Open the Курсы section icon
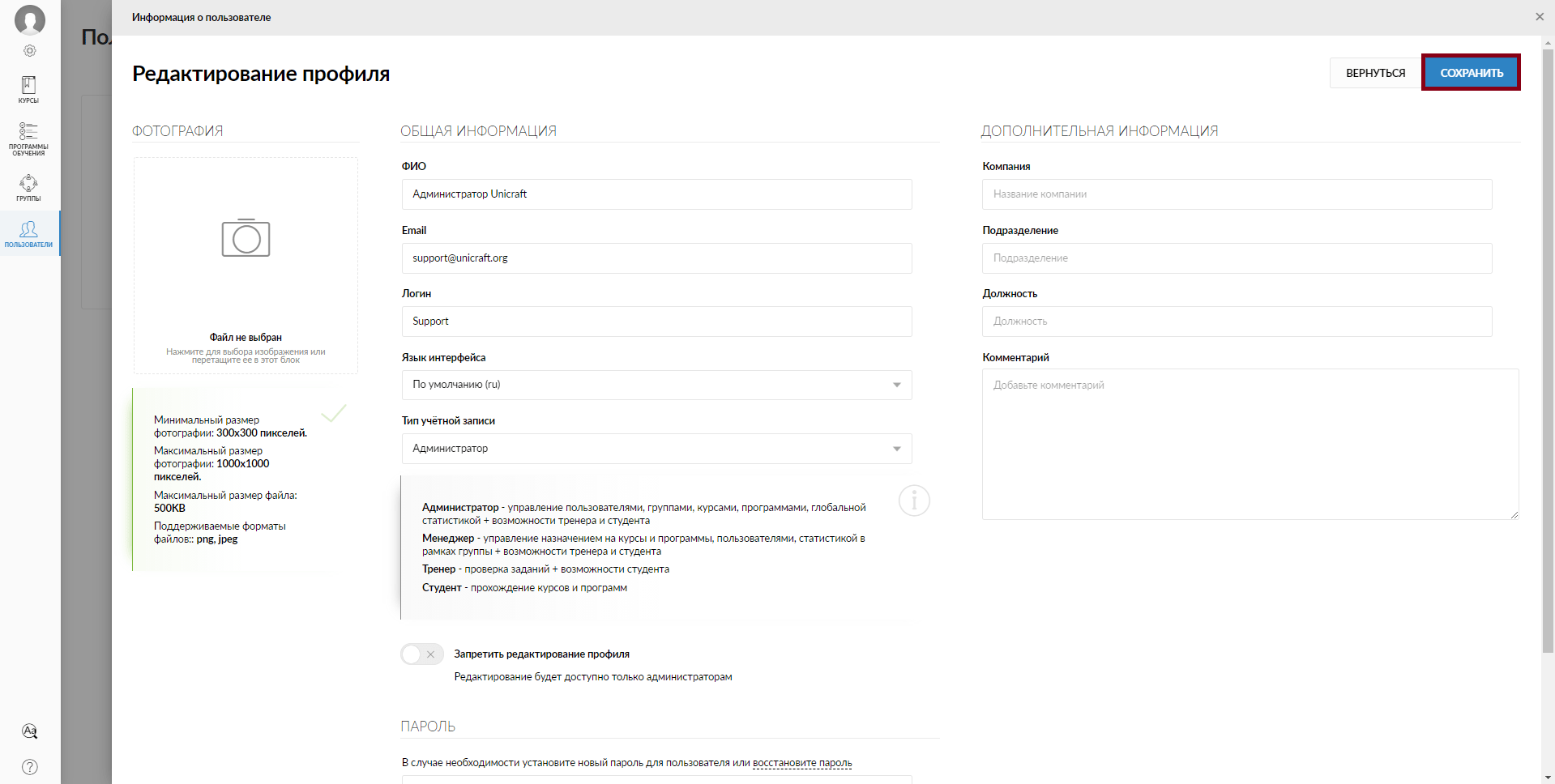The height and width of the screenshot is (784, 1555). (28, 89)
